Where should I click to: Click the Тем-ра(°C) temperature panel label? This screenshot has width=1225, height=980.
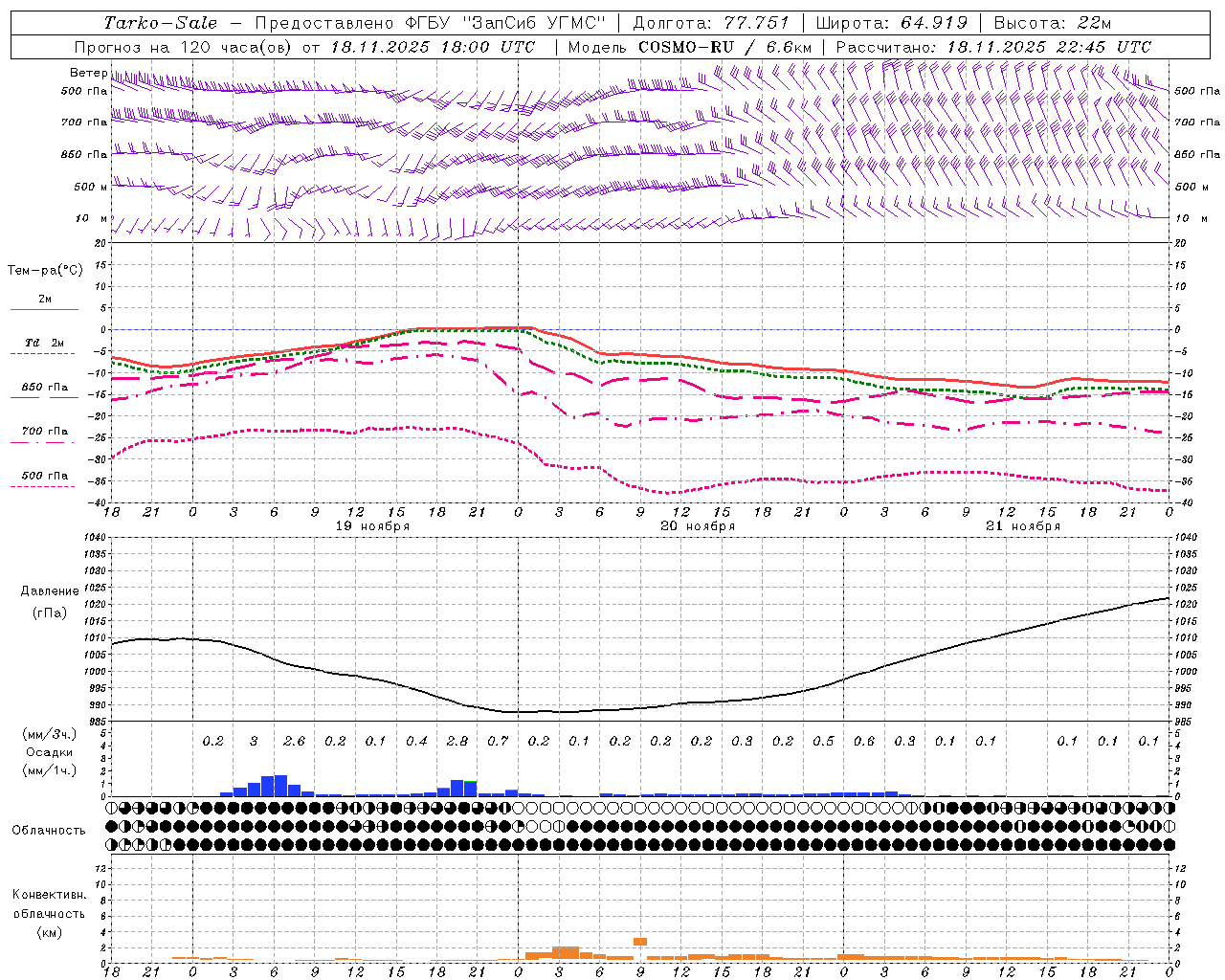45,271
